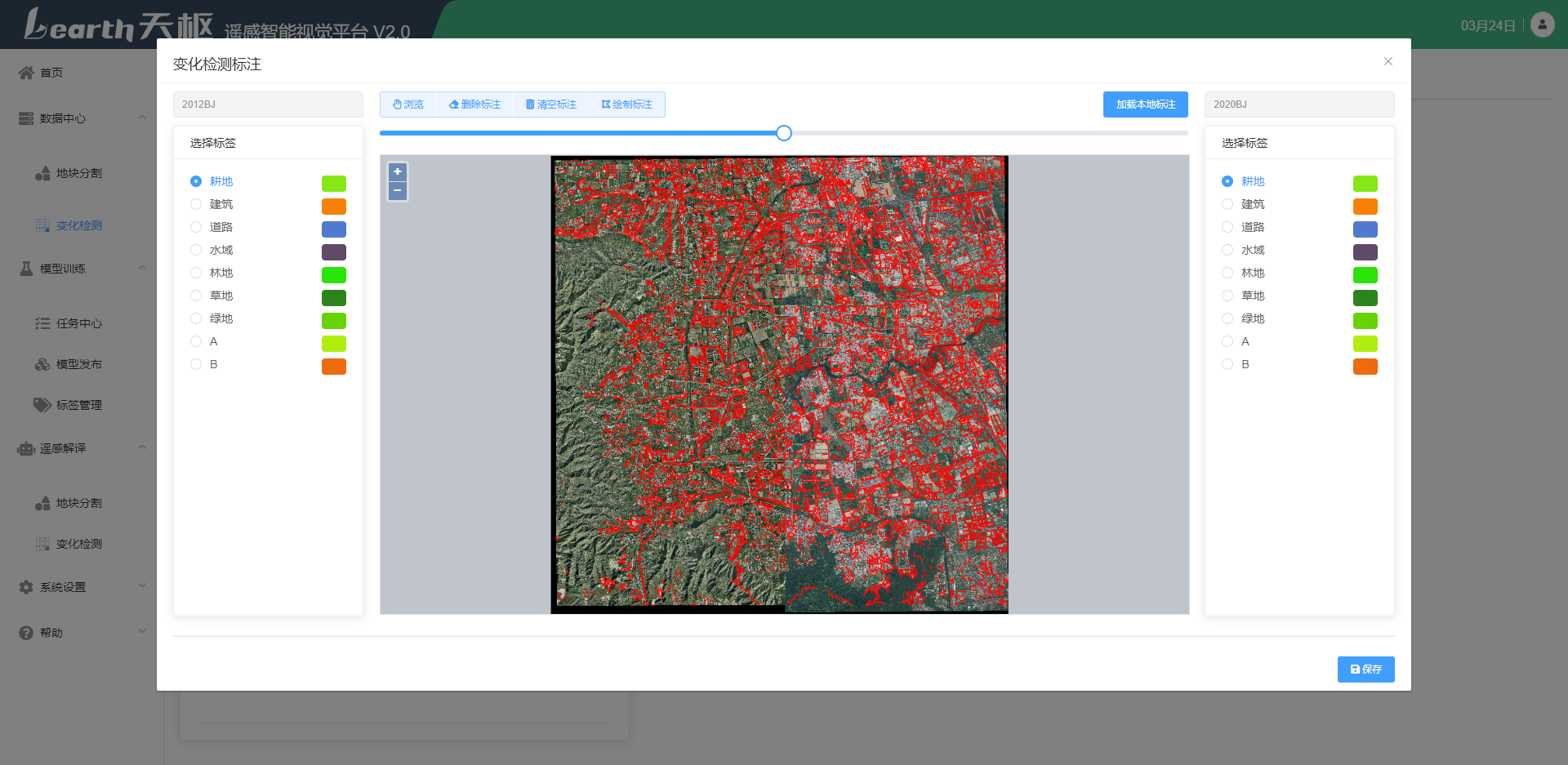1568x765 pixels.
Task: Select the Browse (浏览) hand tool
Action: (x=408, y=105)
